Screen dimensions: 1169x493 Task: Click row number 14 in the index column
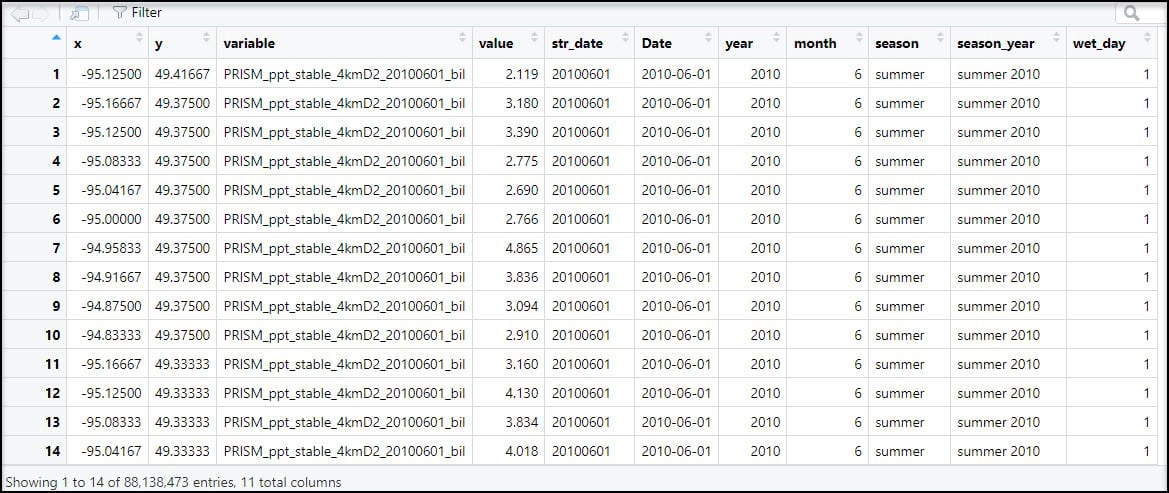(x=52, y=451)
